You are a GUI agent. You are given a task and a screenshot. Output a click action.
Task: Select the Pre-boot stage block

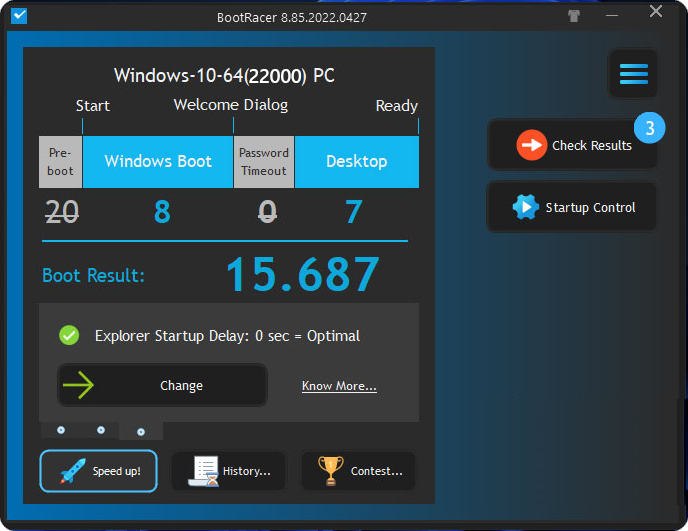61,162
